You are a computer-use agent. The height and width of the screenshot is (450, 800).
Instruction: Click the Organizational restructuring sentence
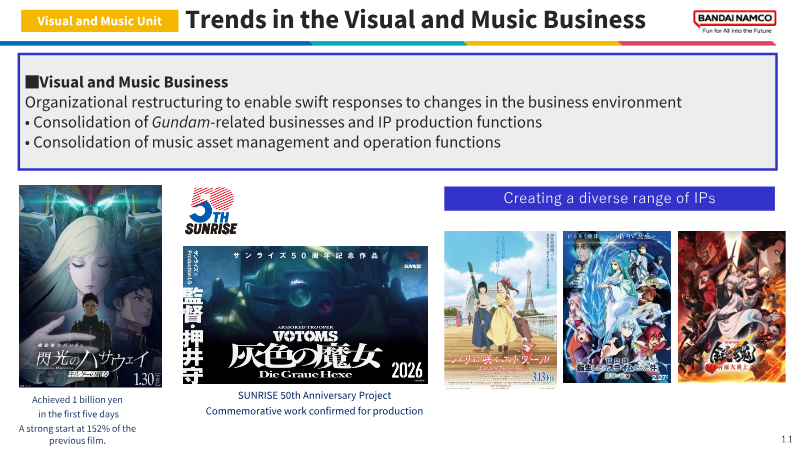tap(353, 103)
